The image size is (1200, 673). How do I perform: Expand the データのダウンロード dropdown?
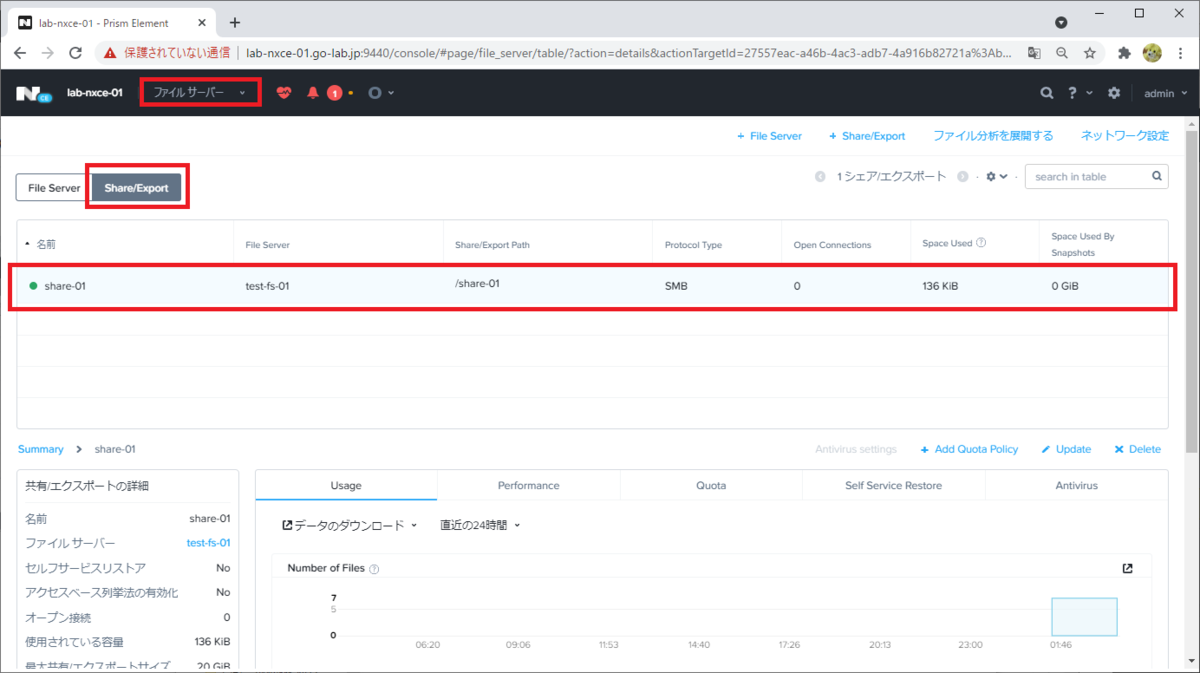350,525
